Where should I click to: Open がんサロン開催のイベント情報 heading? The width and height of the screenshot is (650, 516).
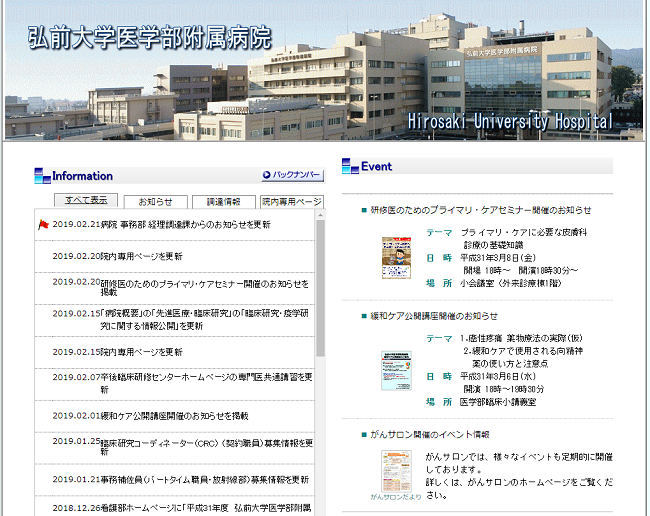[430, 435]
